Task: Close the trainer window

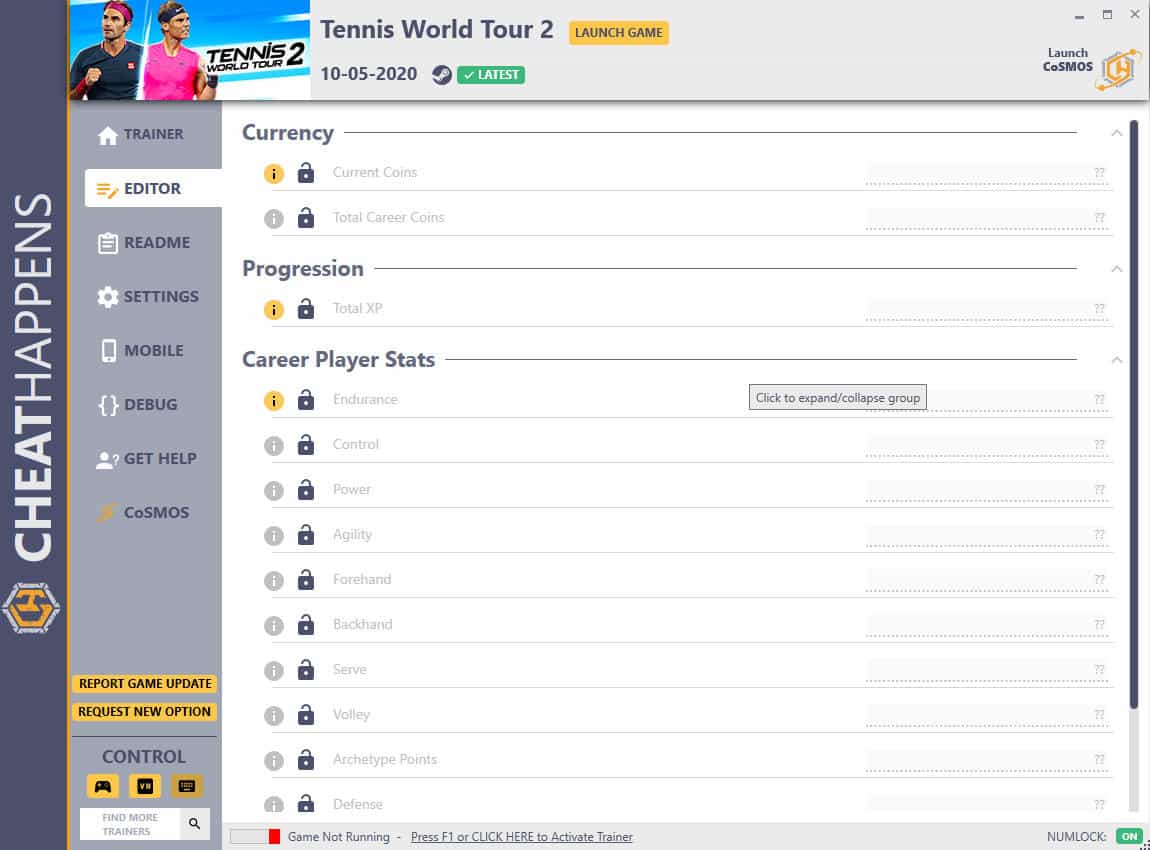Action: pos(1135,14)
